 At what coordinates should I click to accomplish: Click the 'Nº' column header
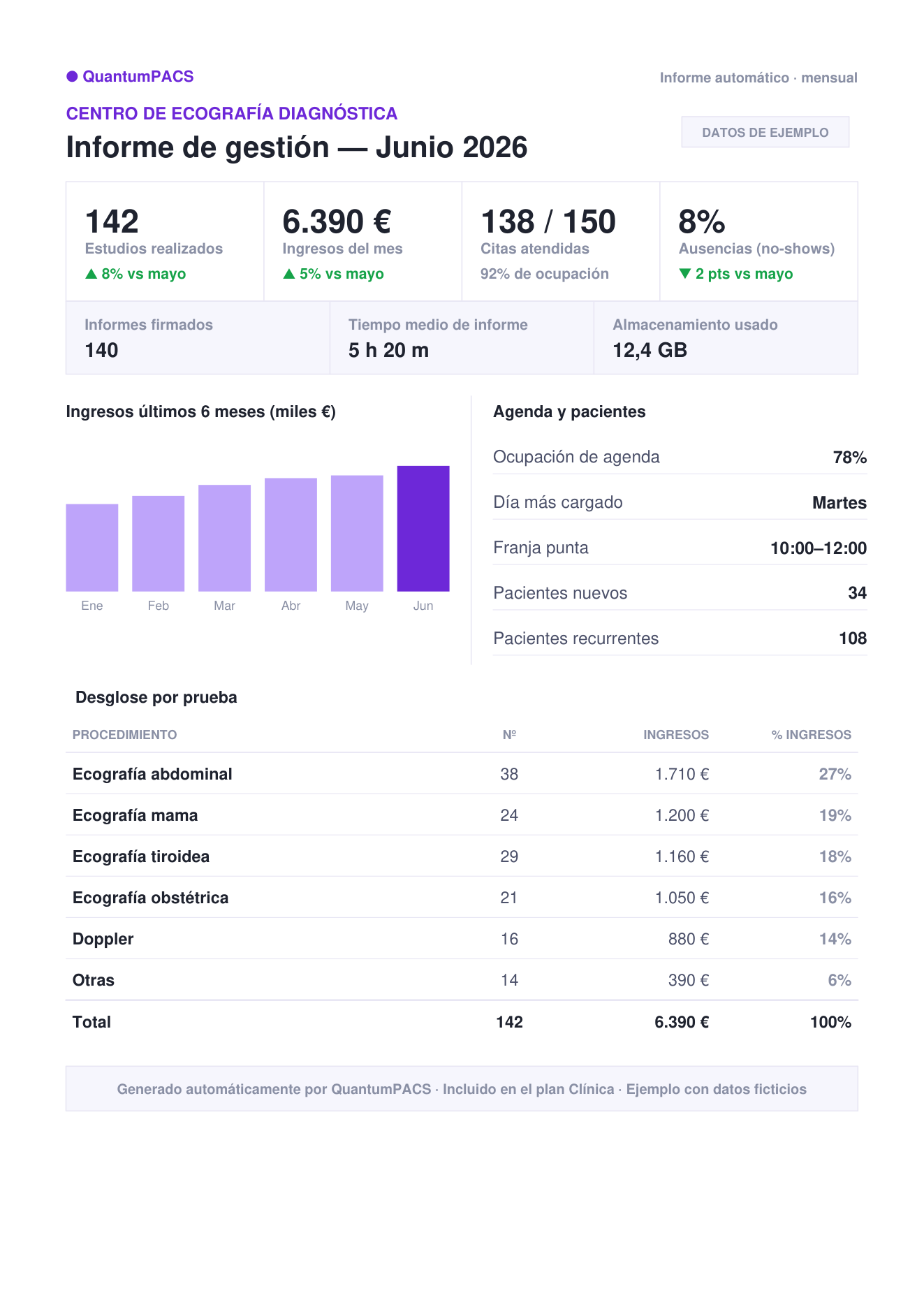point(510,735)
